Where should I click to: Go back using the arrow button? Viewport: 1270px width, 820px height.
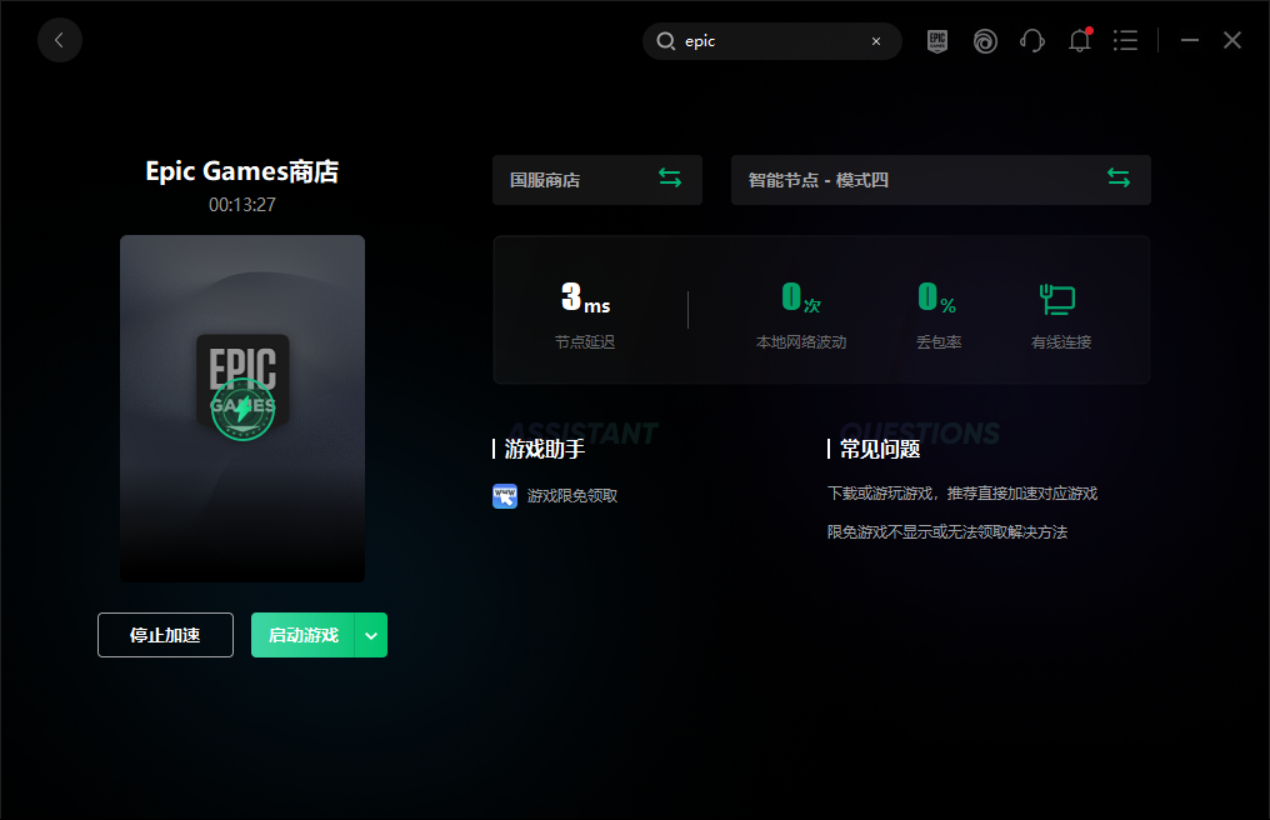pos(60,40)
